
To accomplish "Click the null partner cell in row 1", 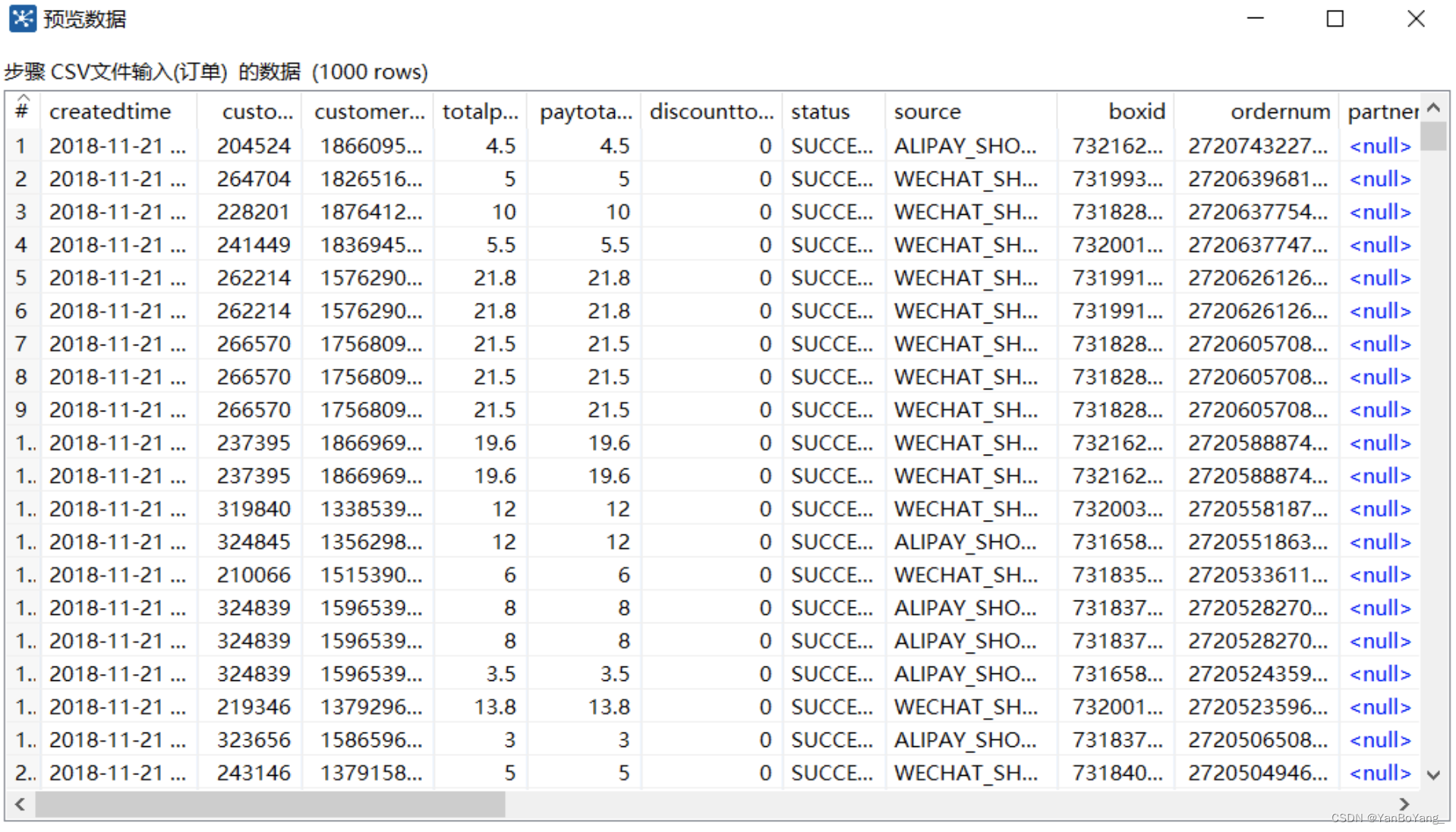I will pyautogui.click(x=1380, y=146).
